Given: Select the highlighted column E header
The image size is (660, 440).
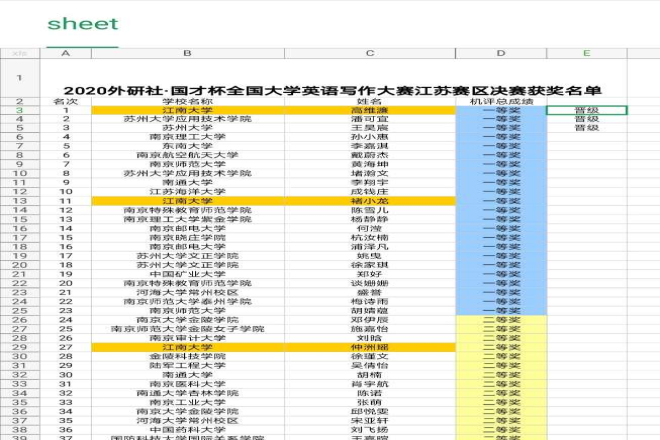Looking at the screenshot, I should pyautogui.click(x=587, y=53).
